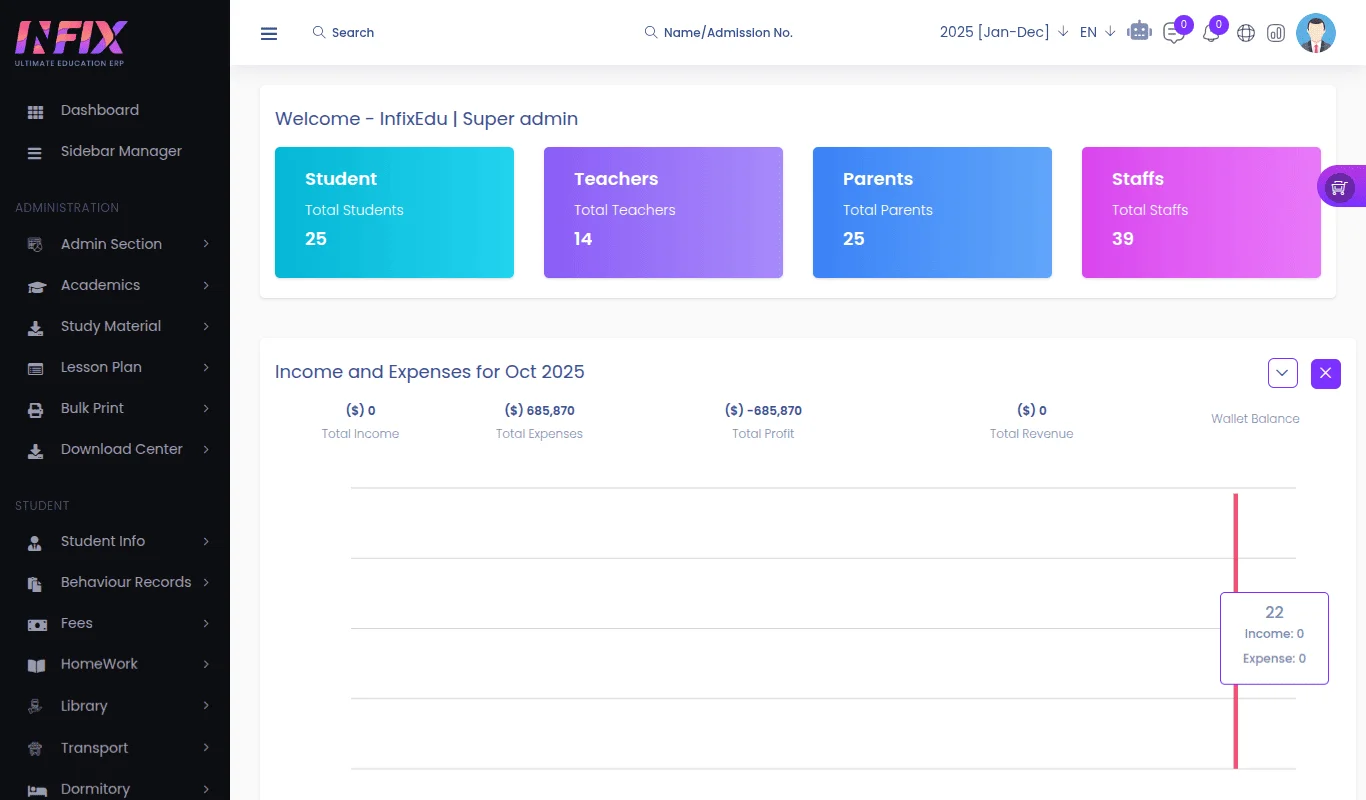Open the EN language dropdown
This screenshot has height=800, width=1366.
pyautogui.click(x=1095, y=32)
